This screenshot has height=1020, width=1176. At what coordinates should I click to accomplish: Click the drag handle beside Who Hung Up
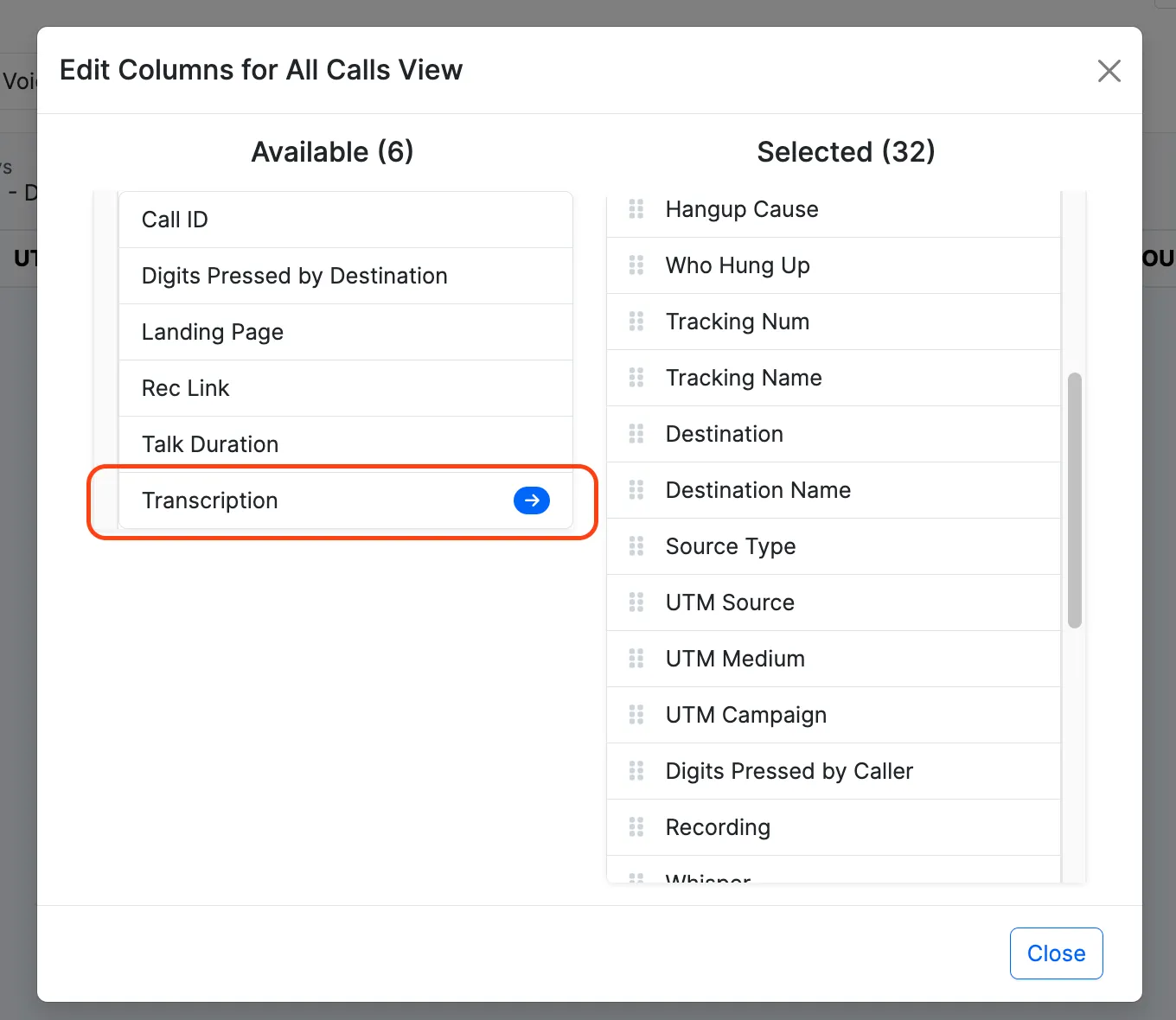tap(636, 265)
